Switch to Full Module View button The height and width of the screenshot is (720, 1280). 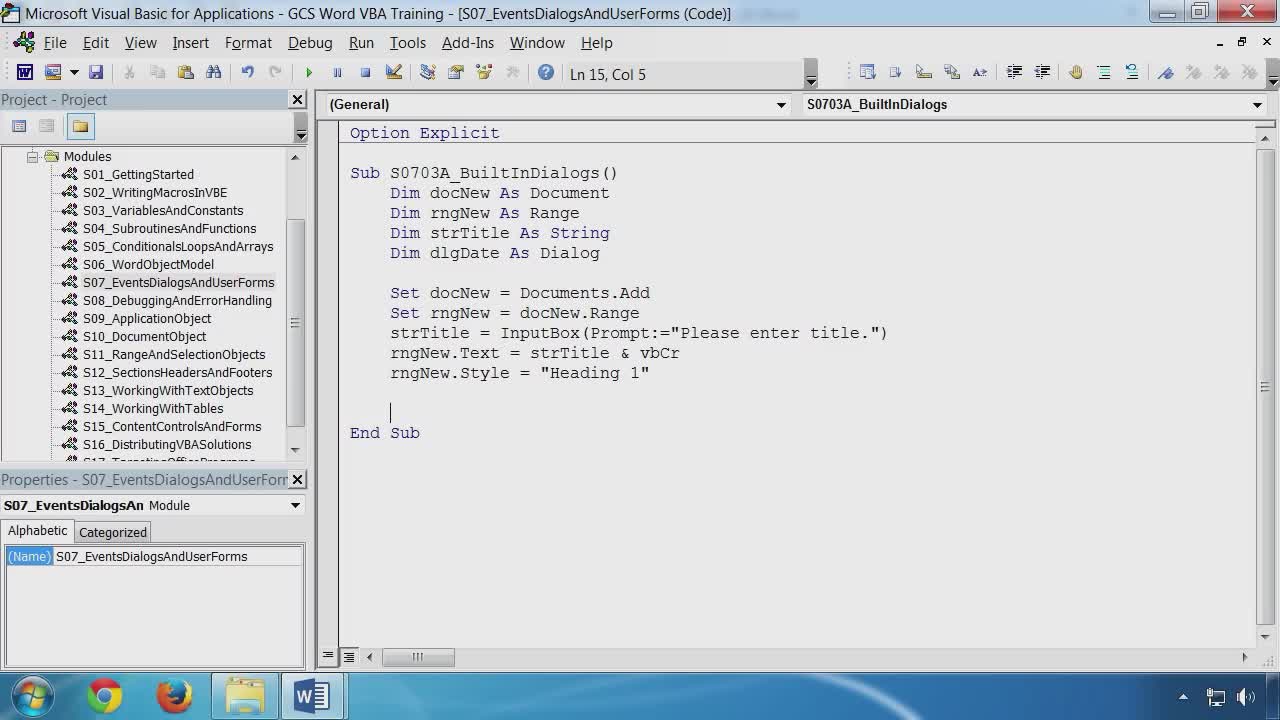349,657
